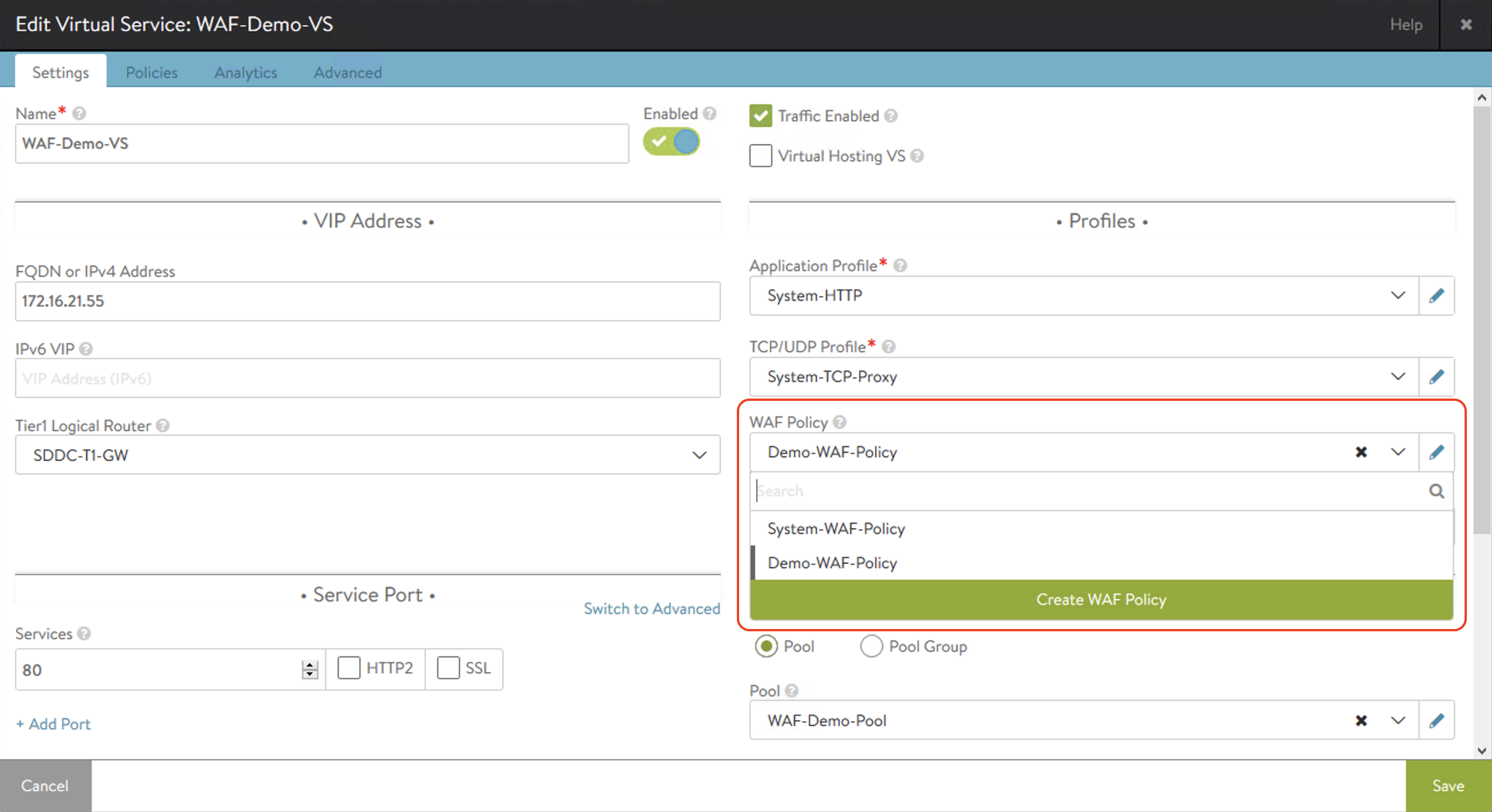The height and width of the screenshot is (812, 1492).
Task: Edit TCP/UDP Profile with pencil icon
Action: point(1436,377)
